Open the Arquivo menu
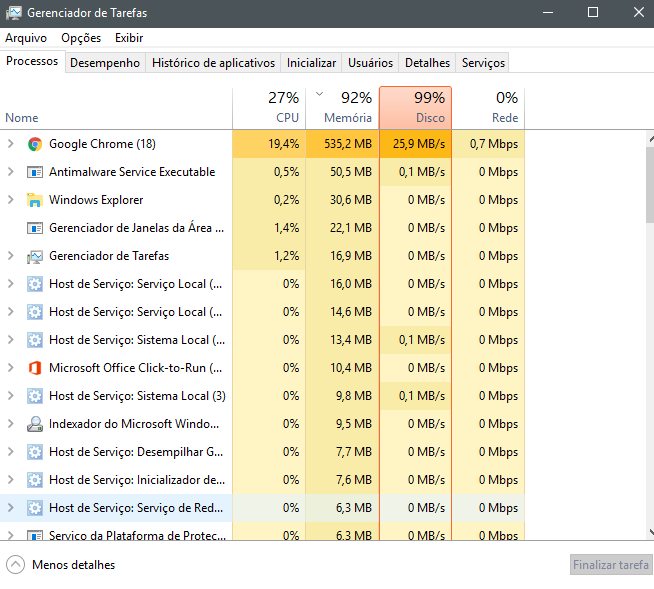 coord(26,38)
